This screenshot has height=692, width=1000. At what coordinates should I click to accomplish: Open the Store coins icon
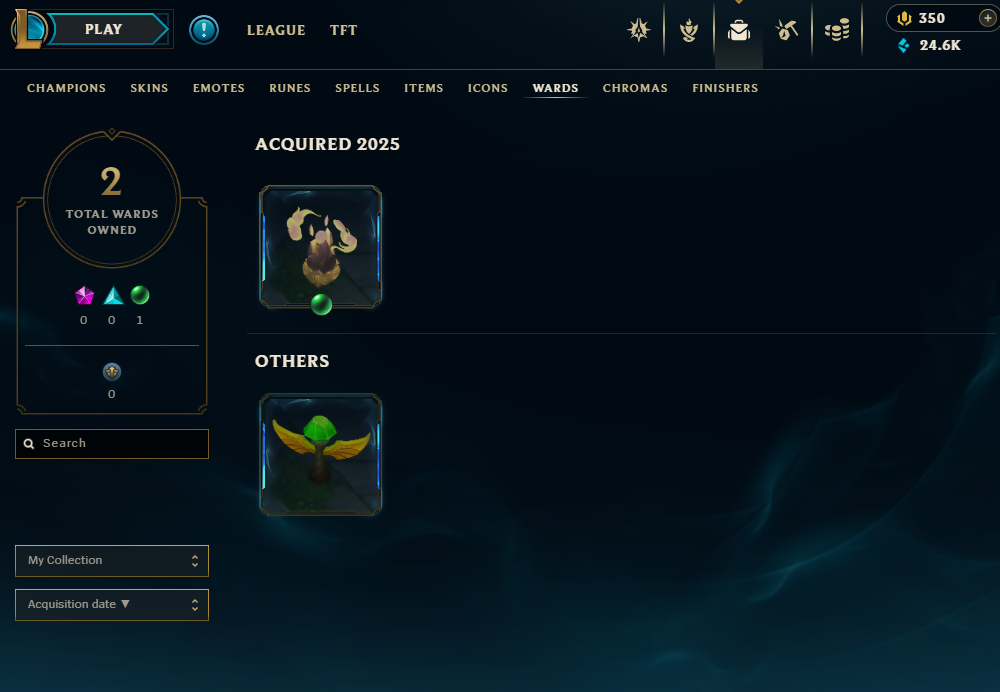[x=837, y=30]
